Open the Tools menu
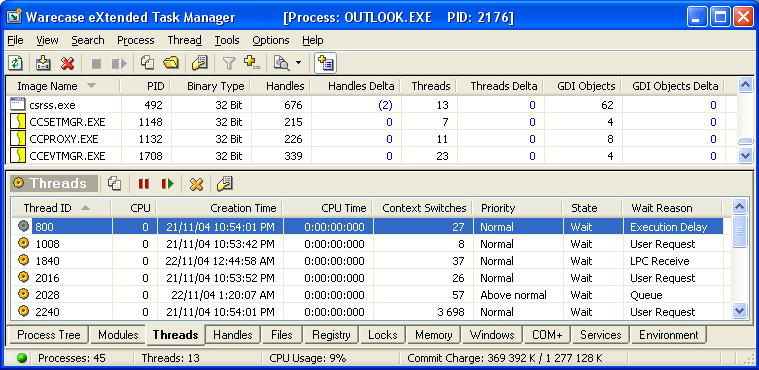 227,40
